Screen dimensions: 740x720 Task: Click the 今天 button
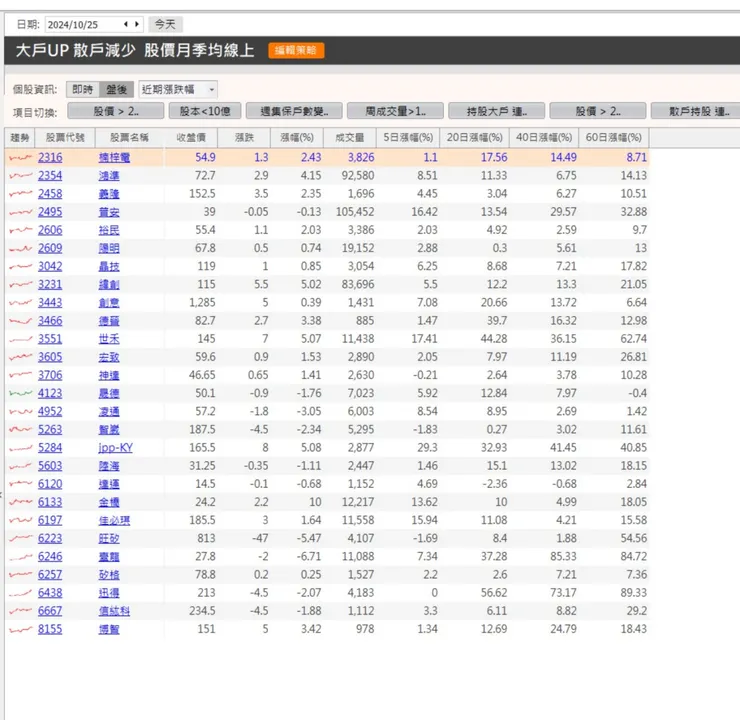click(165, 24)
